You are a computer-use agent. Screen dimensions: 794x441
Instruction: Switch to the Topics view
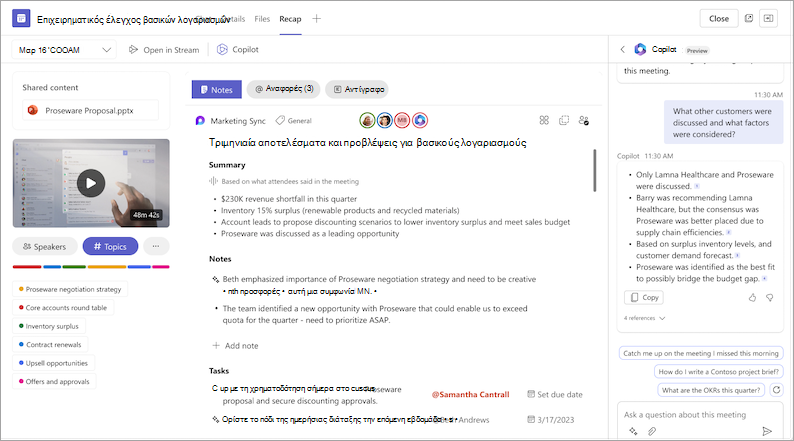point(110,247)
